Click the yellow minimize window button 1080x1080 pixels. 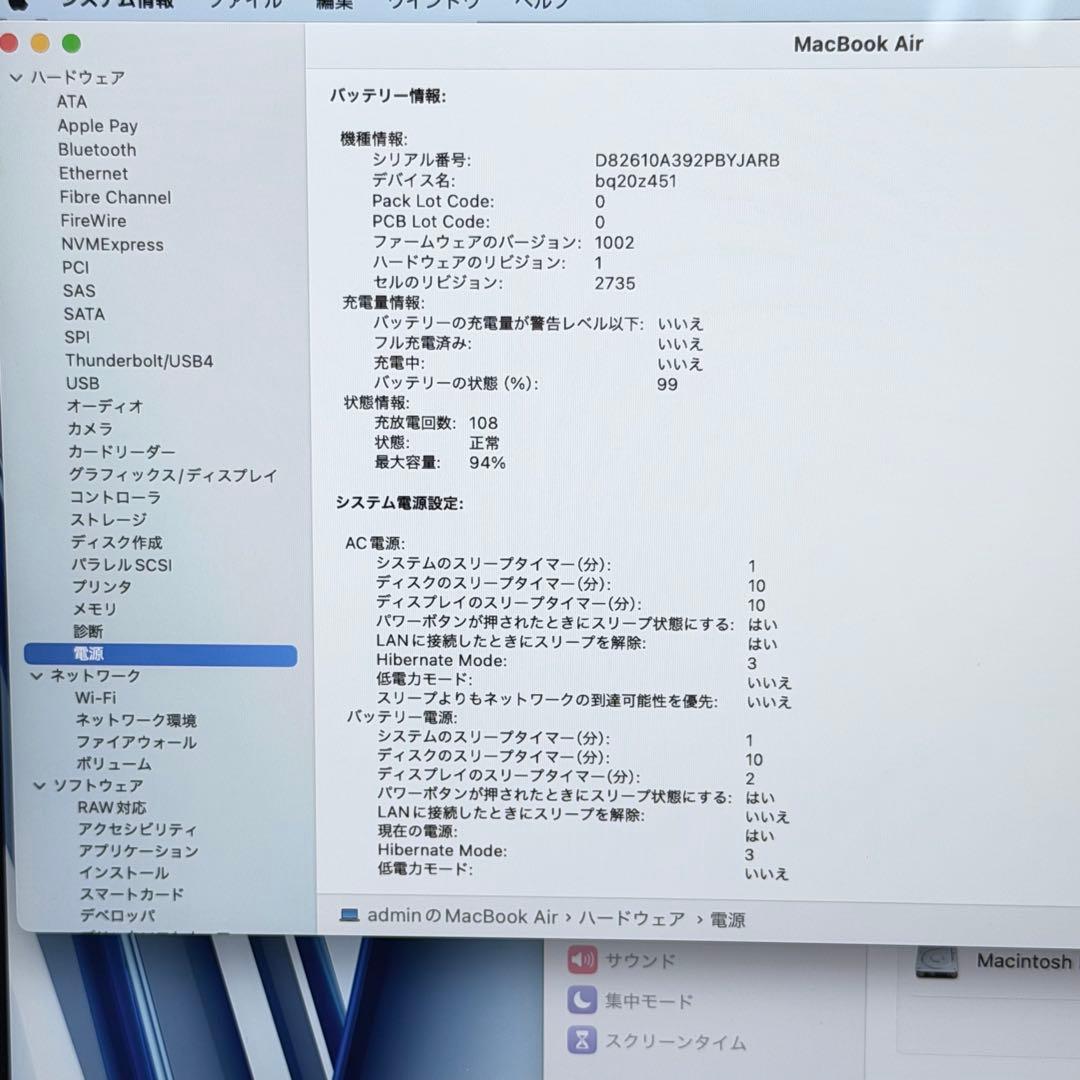pyautogui.click(x=40, y=43)
